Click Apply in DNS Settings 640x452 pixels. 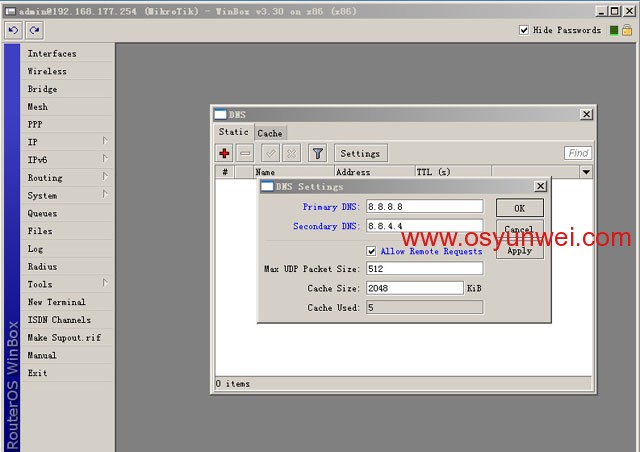click(x=520, y=251)
